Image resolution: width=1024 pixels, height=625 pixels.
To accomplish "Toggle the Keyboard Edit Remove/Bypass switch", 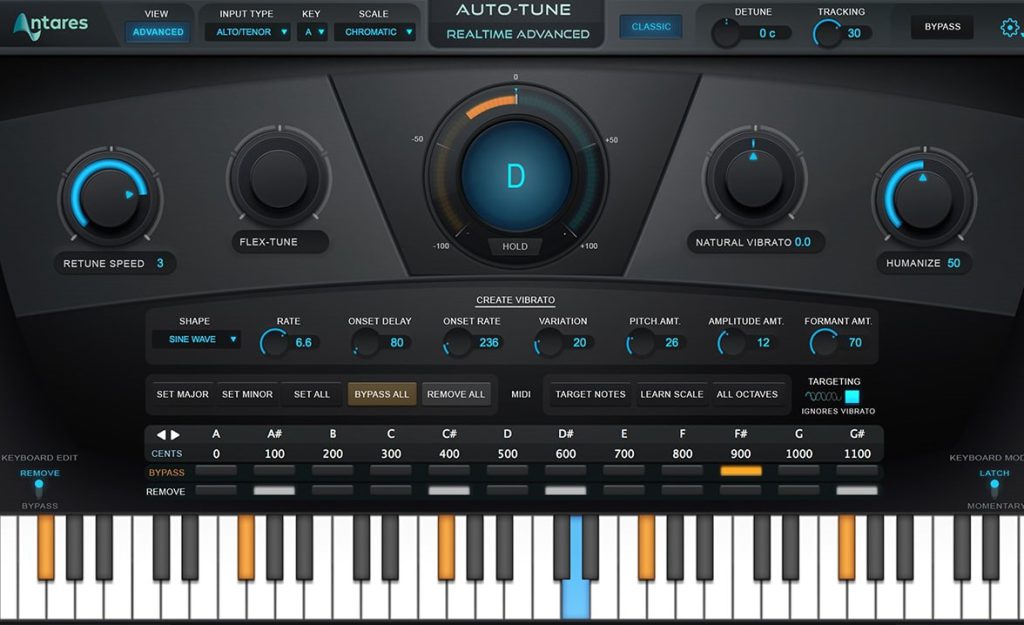I will 39,489.
